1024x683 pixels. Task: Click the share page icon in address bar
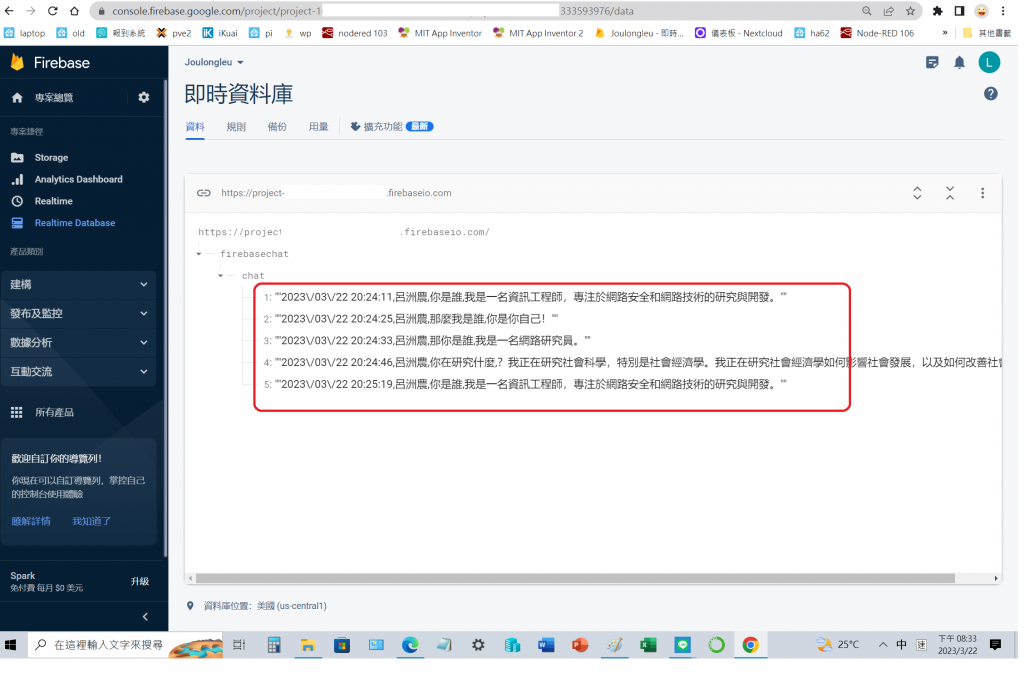889,11
